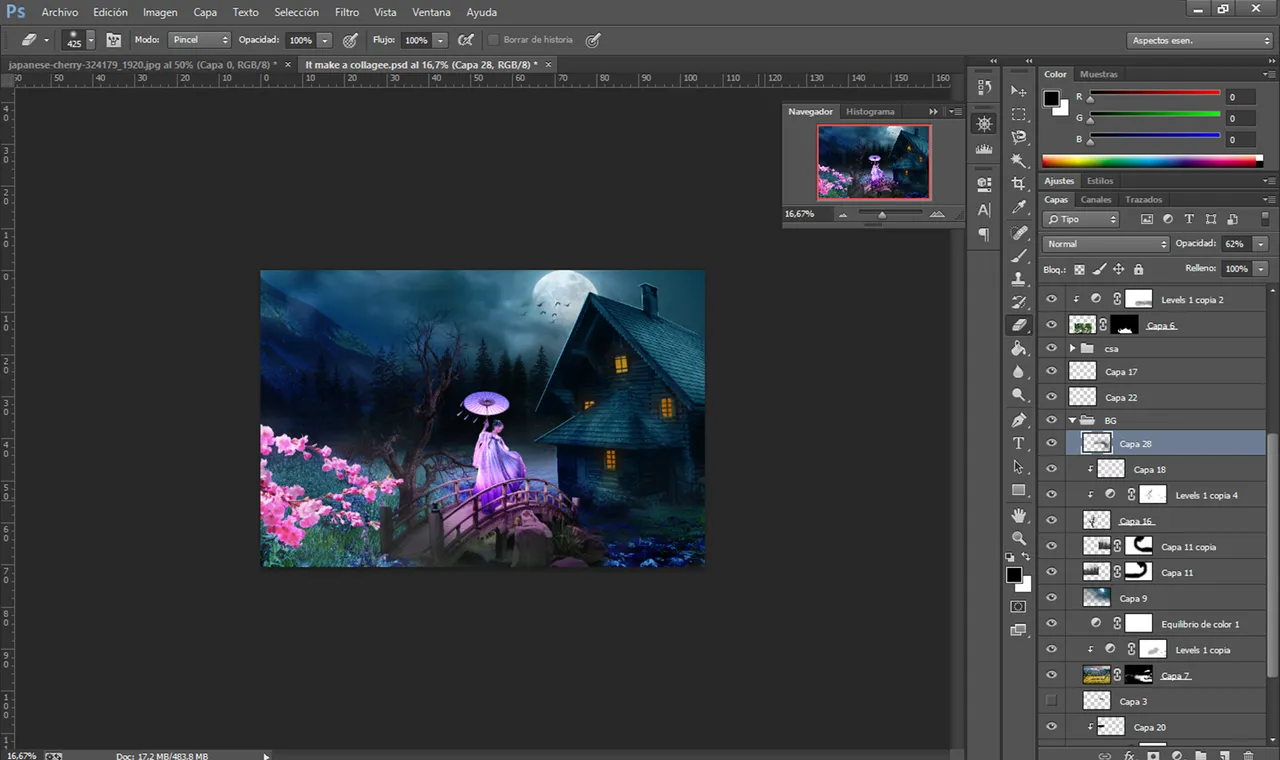Viewport: 1280px width, 760px height.
Task: Open the Character panel icon
Action: [984, 210]
